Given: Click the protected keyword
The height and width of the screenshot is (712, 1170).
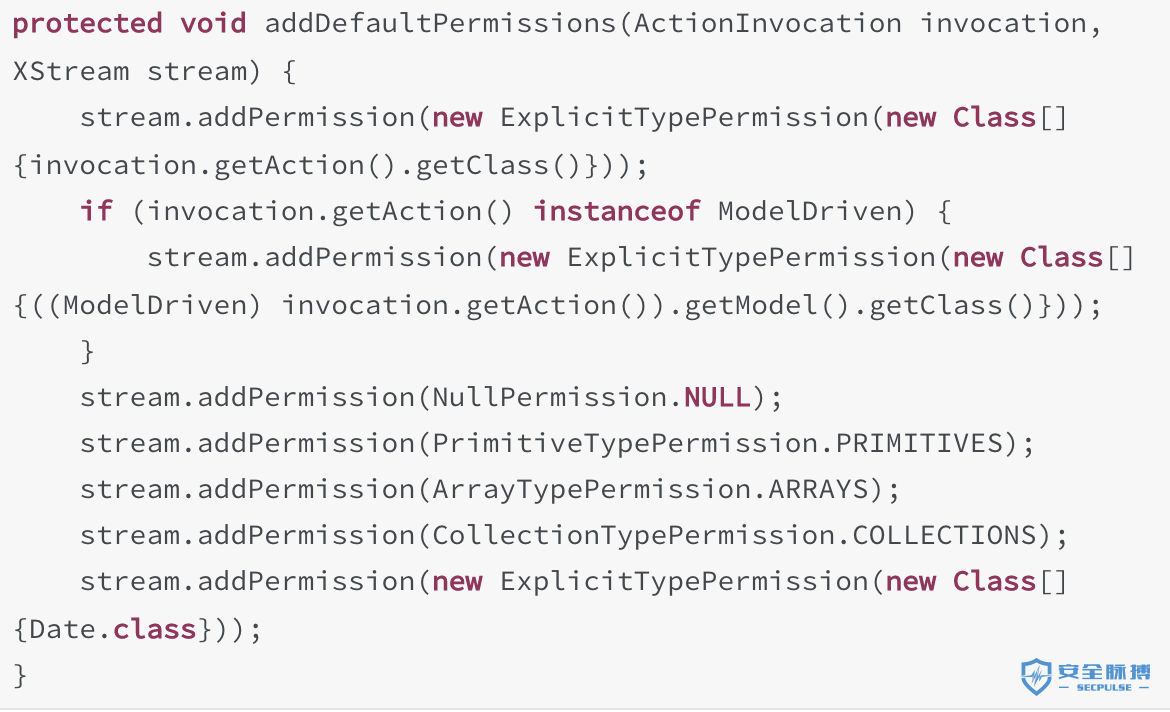Looking at the screenshot, I should click(x=87, y=25).
